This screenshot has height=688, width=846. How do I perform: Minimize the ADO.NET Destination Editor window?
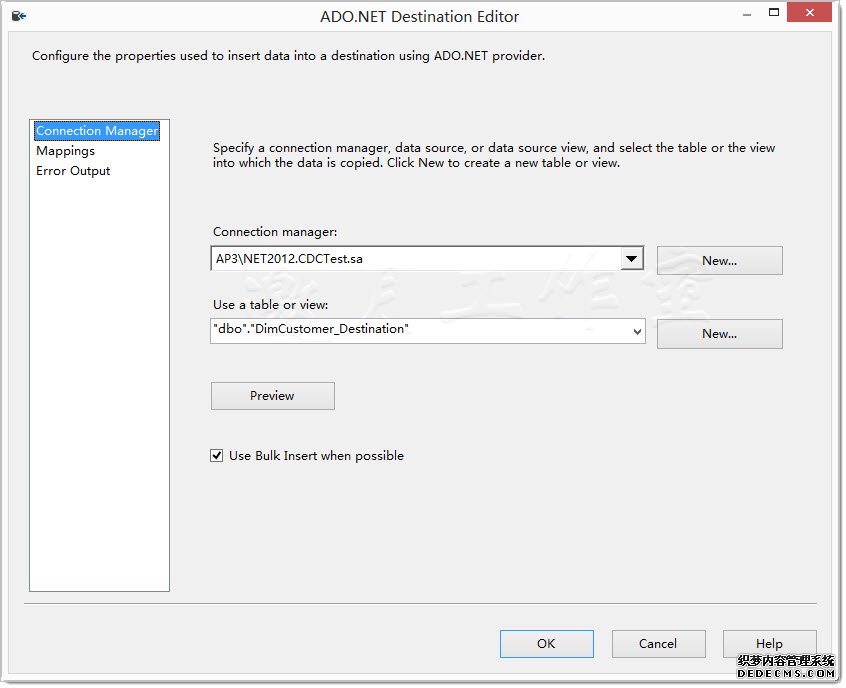point(745,13)
